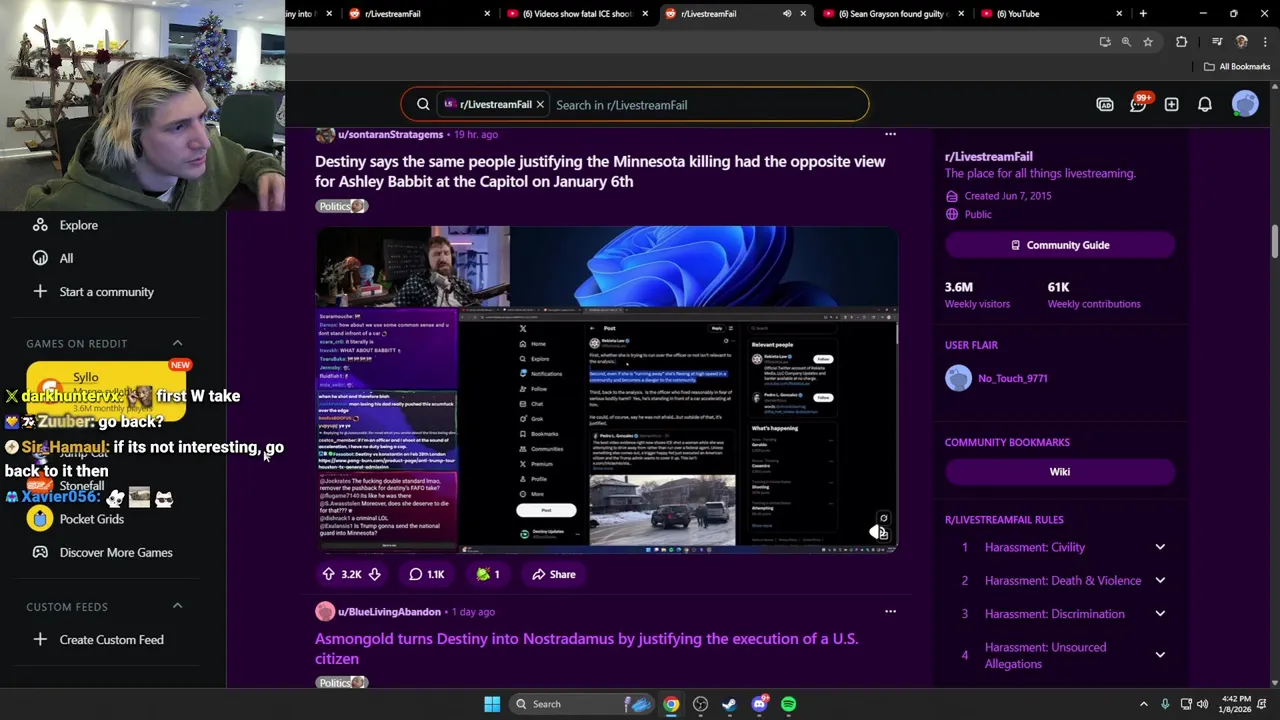Viewport: 1280px width, 720px height.
Task: Open OBS Studio from the taskbar
Action: coord(700,704)
